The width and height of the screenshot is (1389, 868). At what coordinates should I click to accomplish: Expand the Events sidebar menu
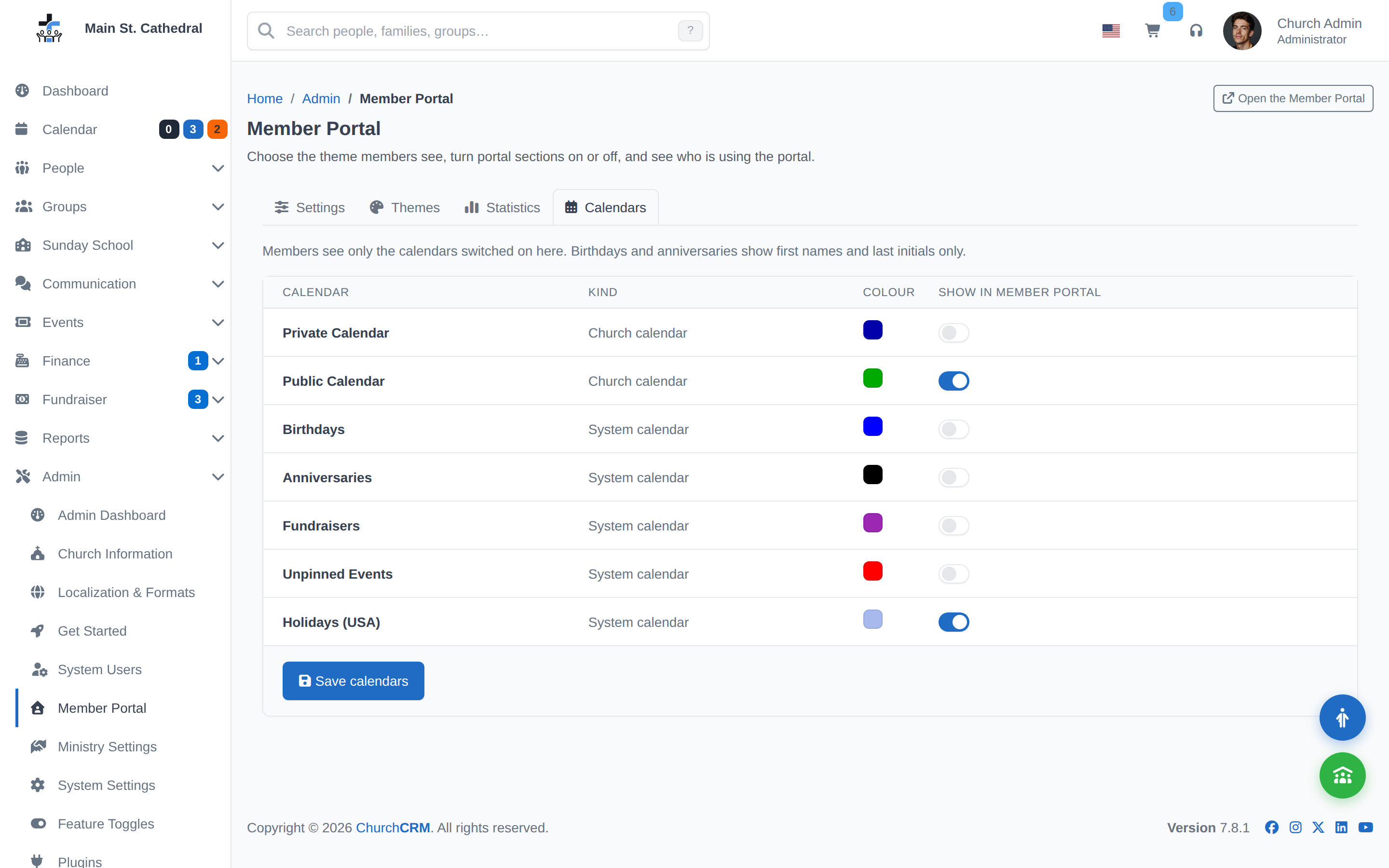point(218,322)
